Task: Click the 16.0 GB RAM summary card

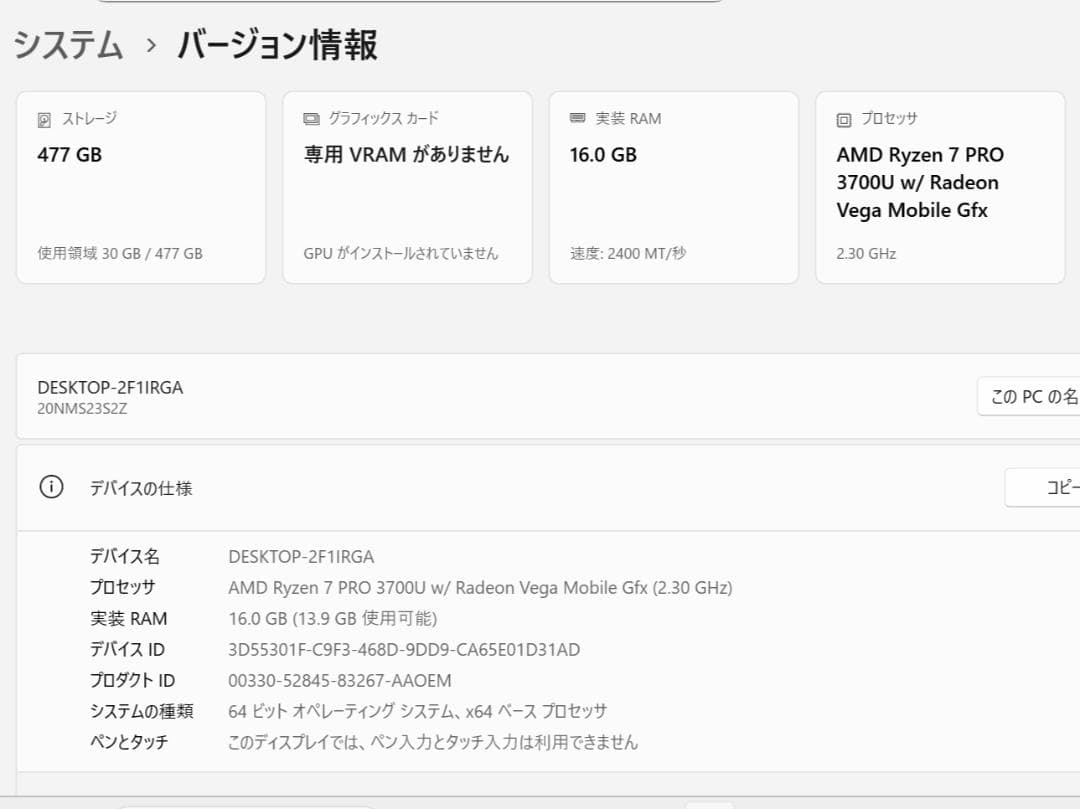Action: pyautogui.click(x=674, y=186)
